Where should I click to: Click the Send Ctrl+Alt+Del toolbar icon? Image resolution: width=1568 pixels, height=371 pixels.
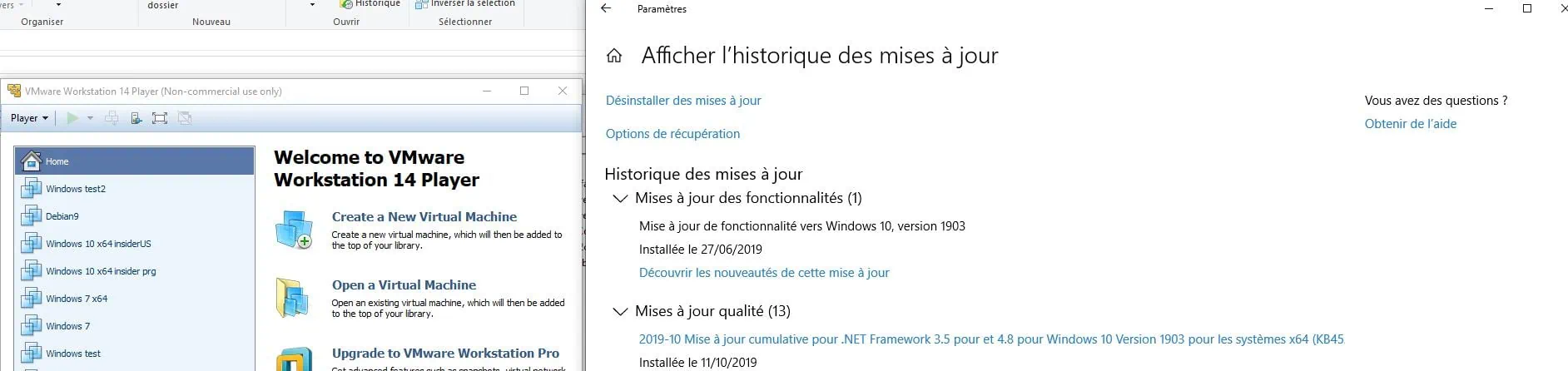point(112,118)
